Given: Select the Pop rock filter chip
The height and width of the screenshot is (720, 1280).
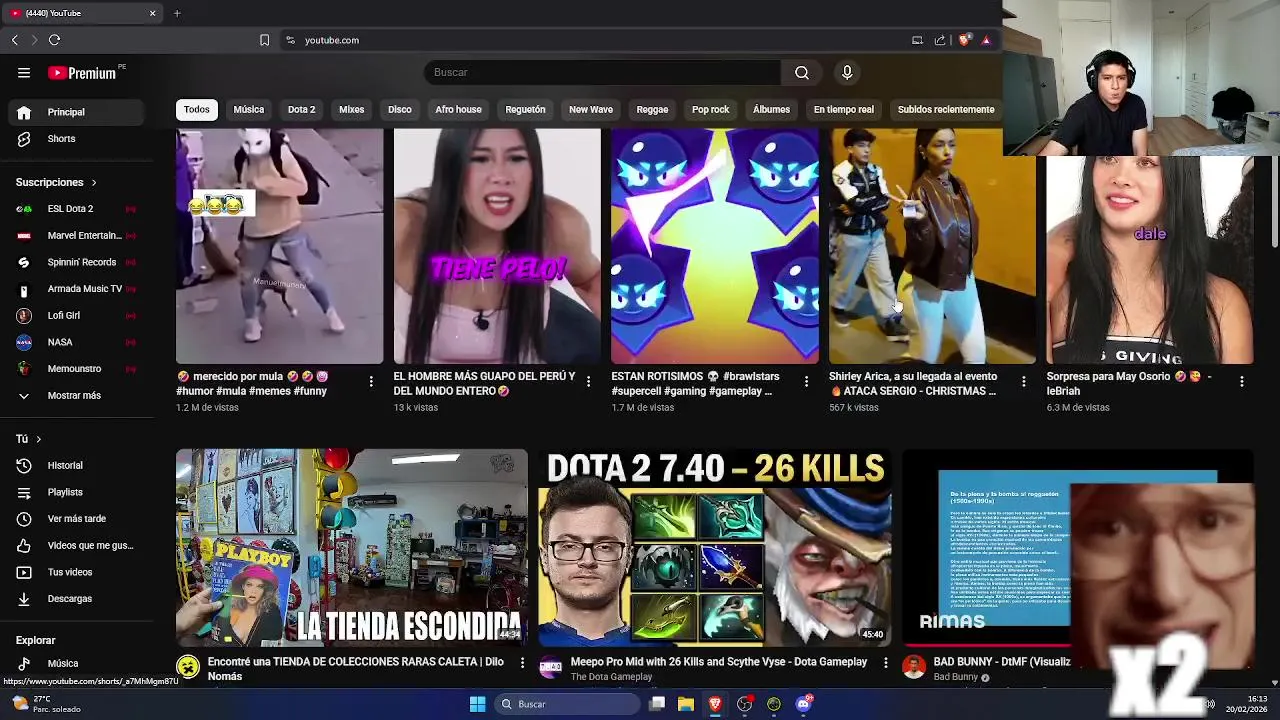Looking at the screenshot, I should coord(711,109).
